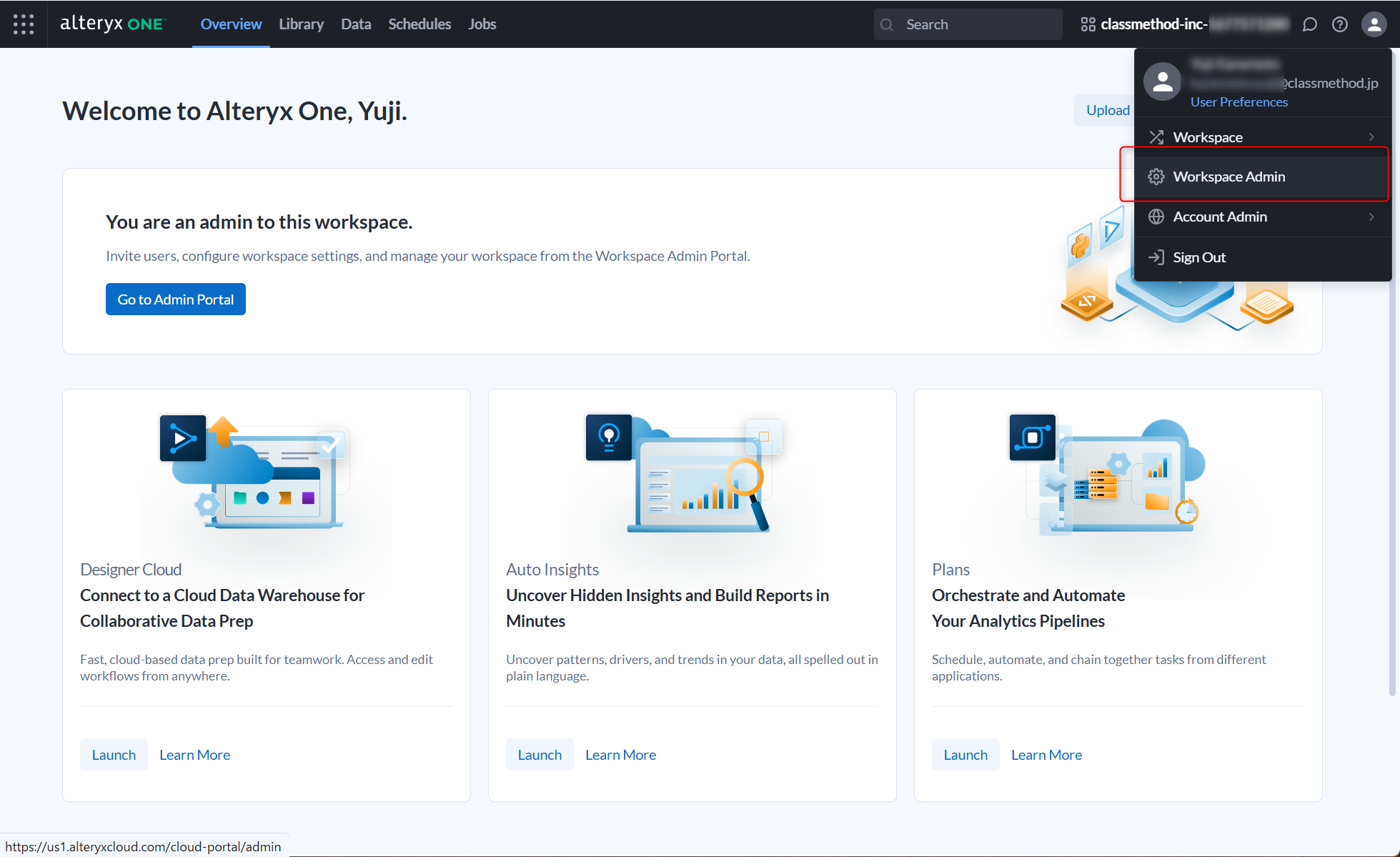
Task: Open the app launcher grid icon
Action: 24,24
